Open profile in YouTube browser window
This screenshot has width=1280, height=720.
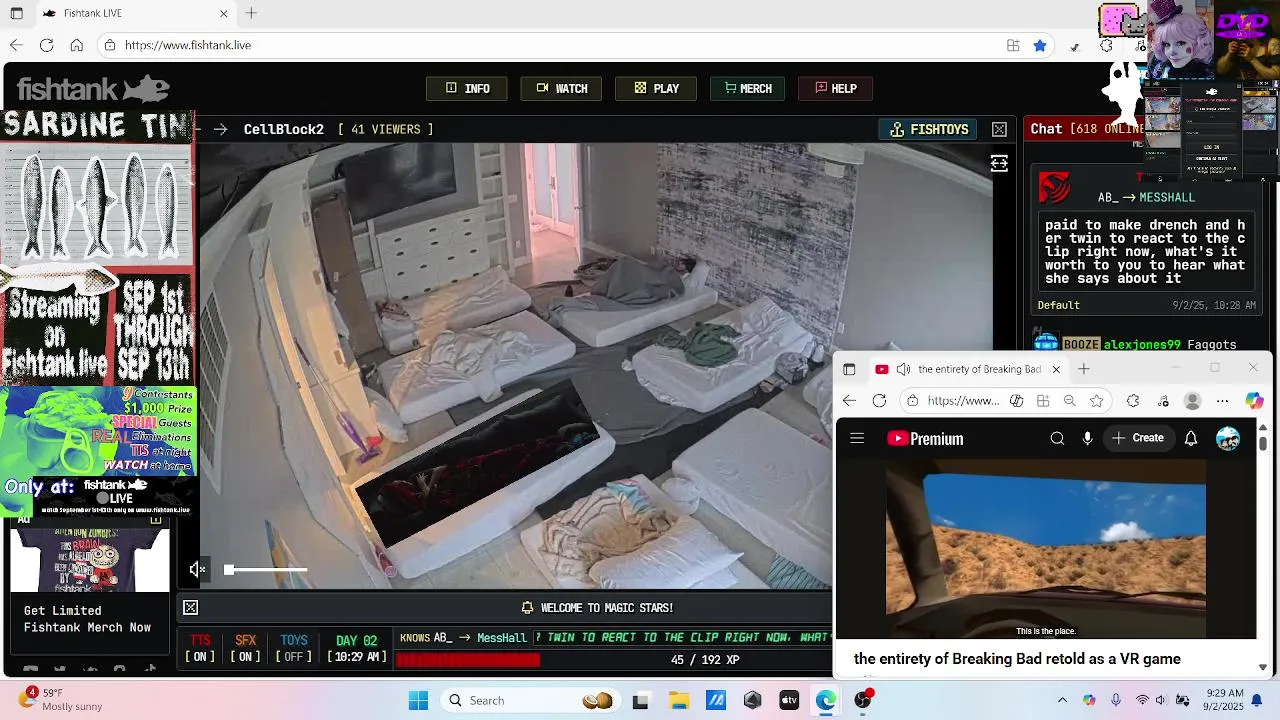tap(1192, 401)
